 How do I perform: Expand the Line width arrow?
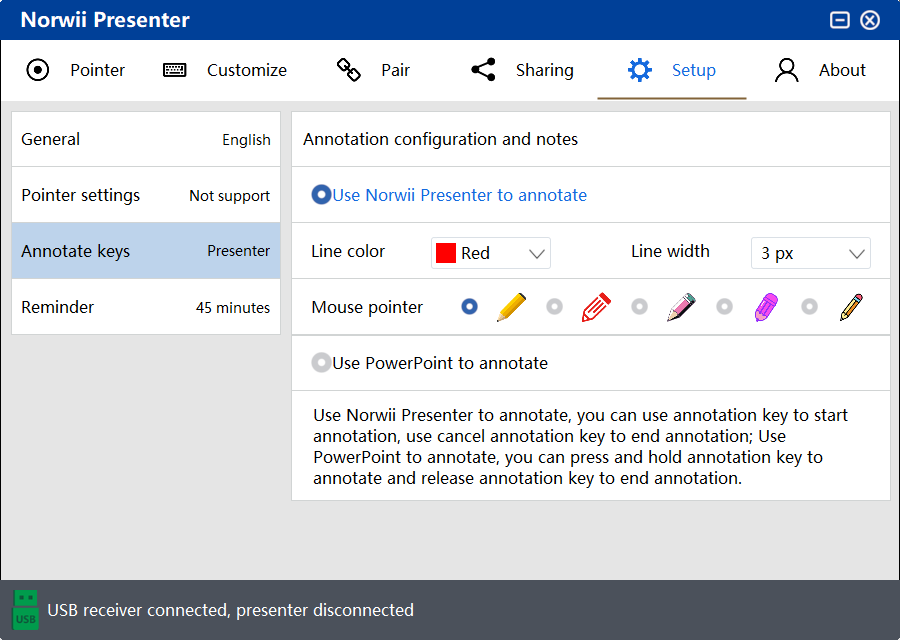tap(857, 254)
